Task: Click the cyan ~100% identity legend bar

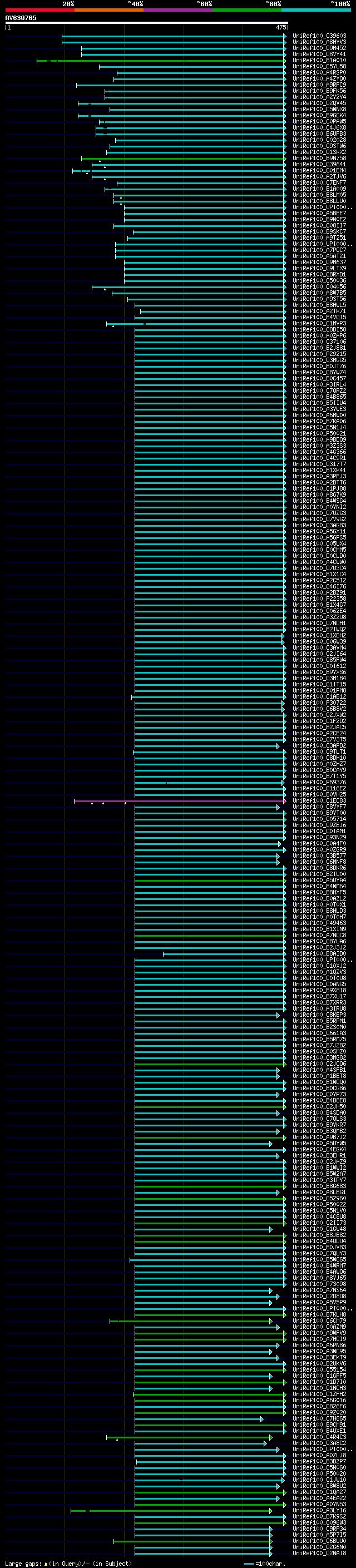Action: click(x=316, y=10)
